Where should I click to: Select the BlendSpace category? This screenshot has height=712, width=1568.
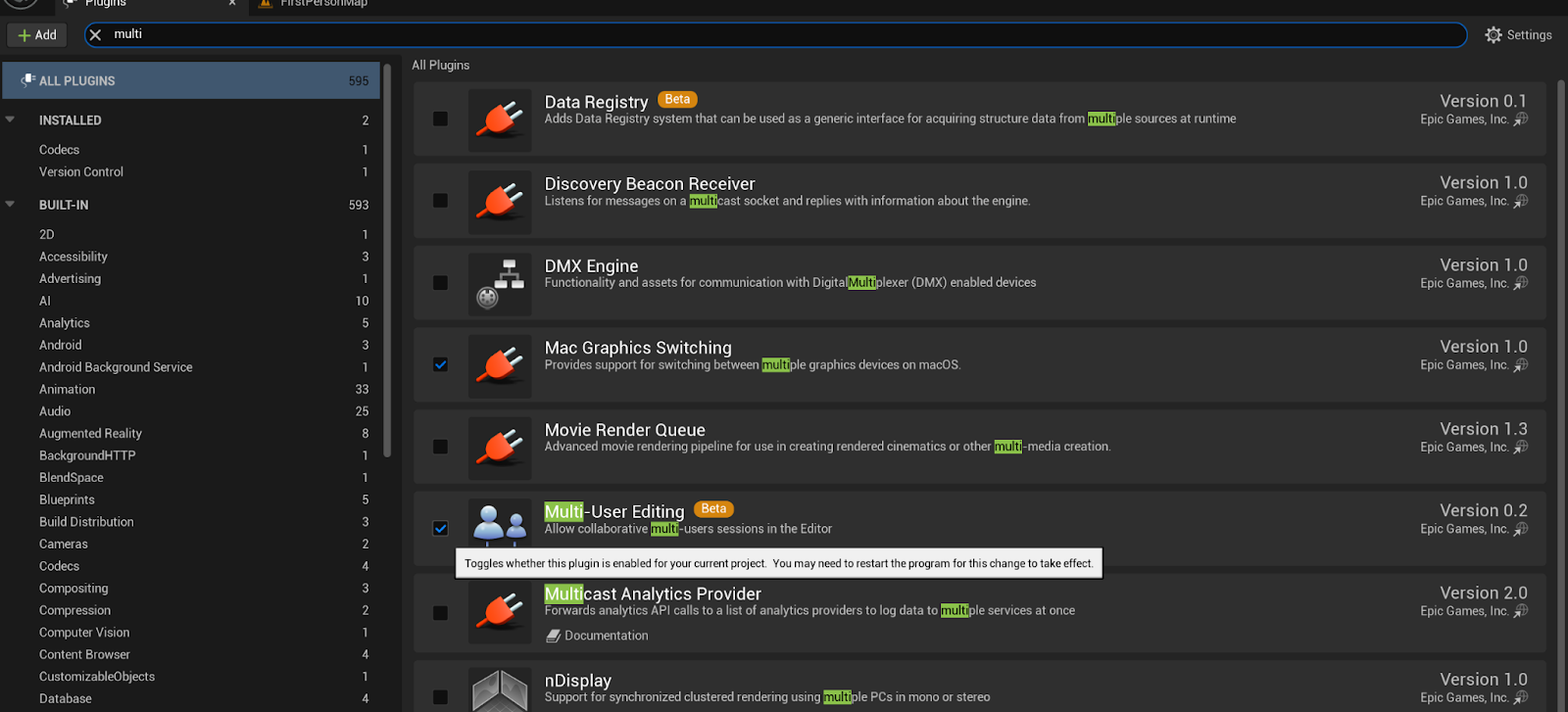coord(191,477)
